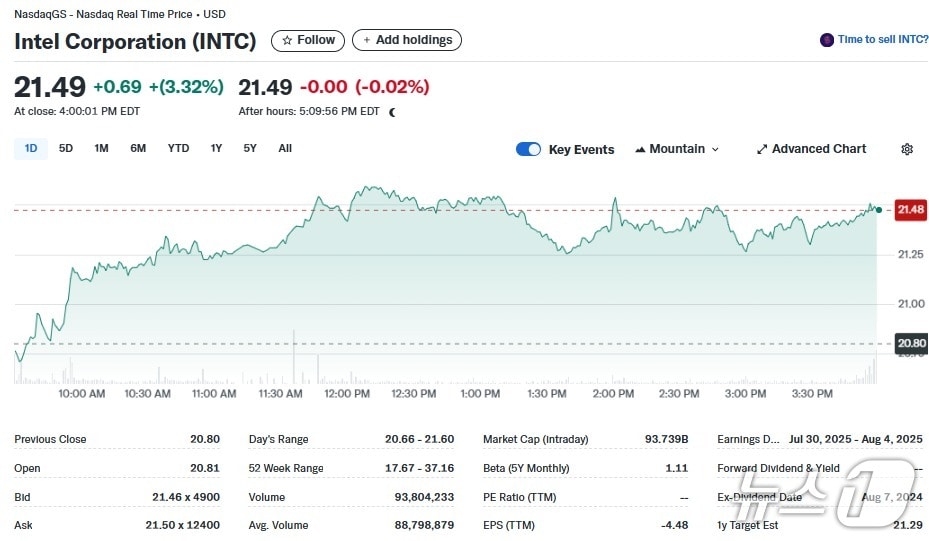Viewport: 929px width, 541px height.
Task: Click the after-hours moon icon
Action: (392, 112)
